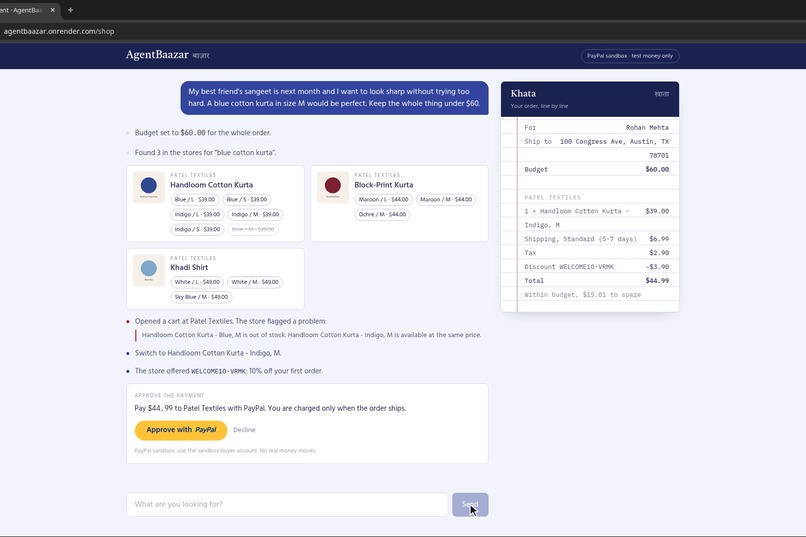
Task: Click the Tax $2.90 row
Action: click(x=596, y=253)
